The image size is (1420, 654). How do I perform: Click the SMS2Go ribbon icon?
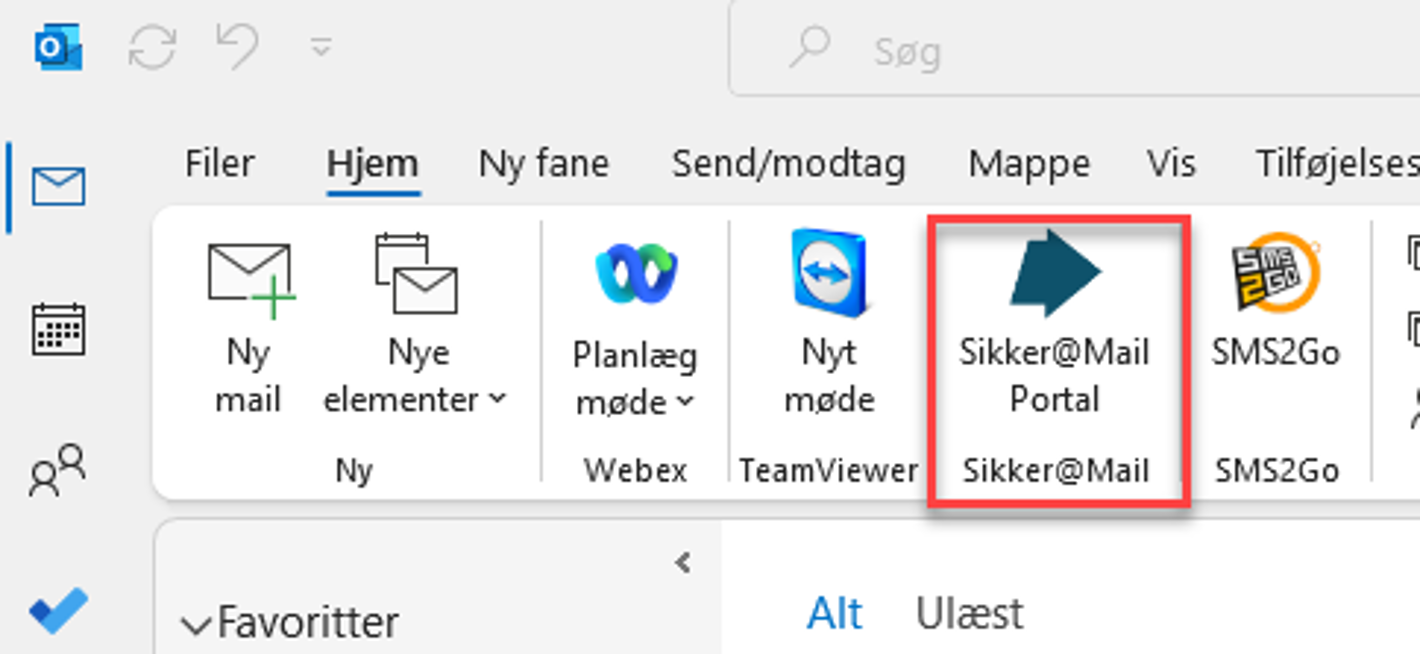click(x=1276, y=300)
